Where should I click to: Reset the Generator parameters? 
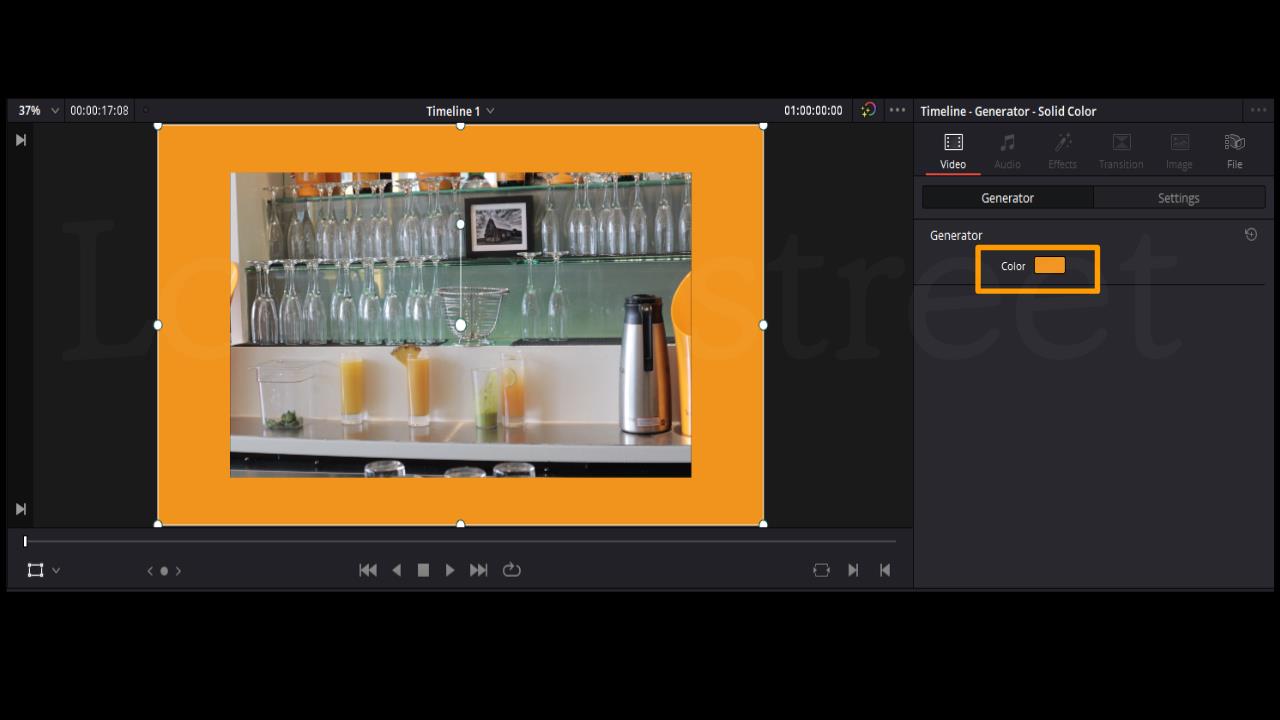(1250, 234)
